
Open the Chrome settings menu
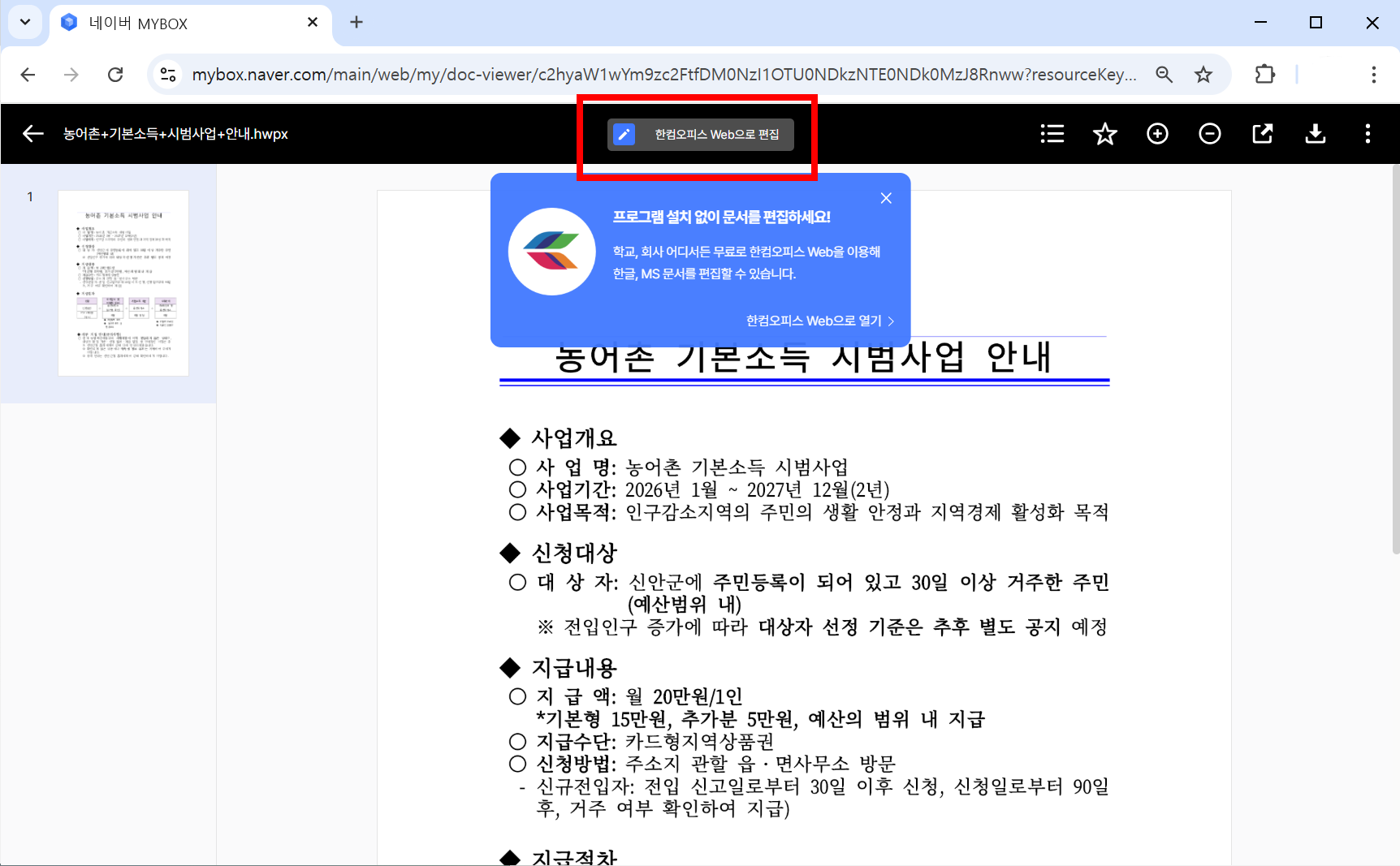[1373, 74]
